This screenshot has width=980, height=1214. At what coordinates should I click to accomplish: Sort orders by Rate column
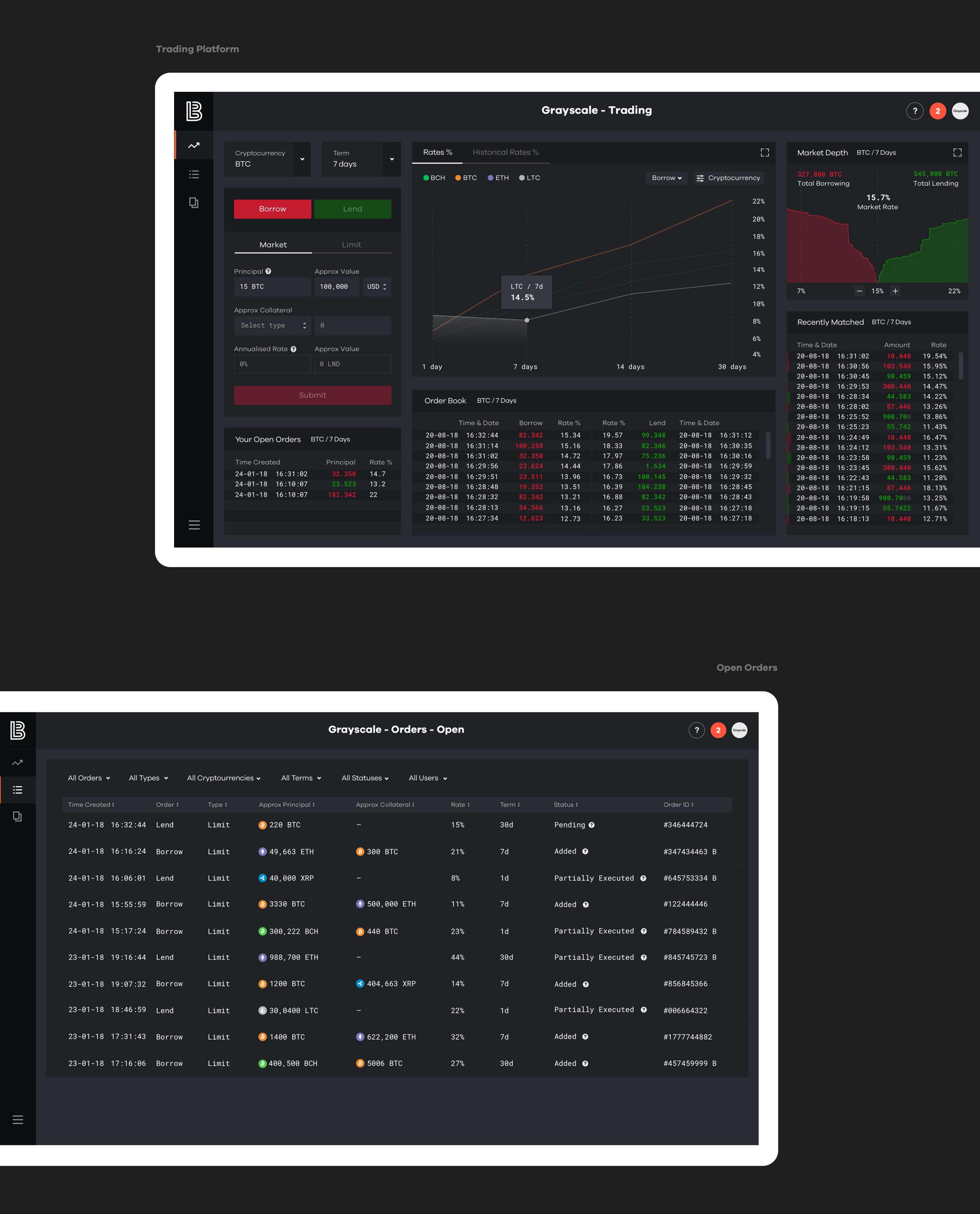[x=460, y=805]
